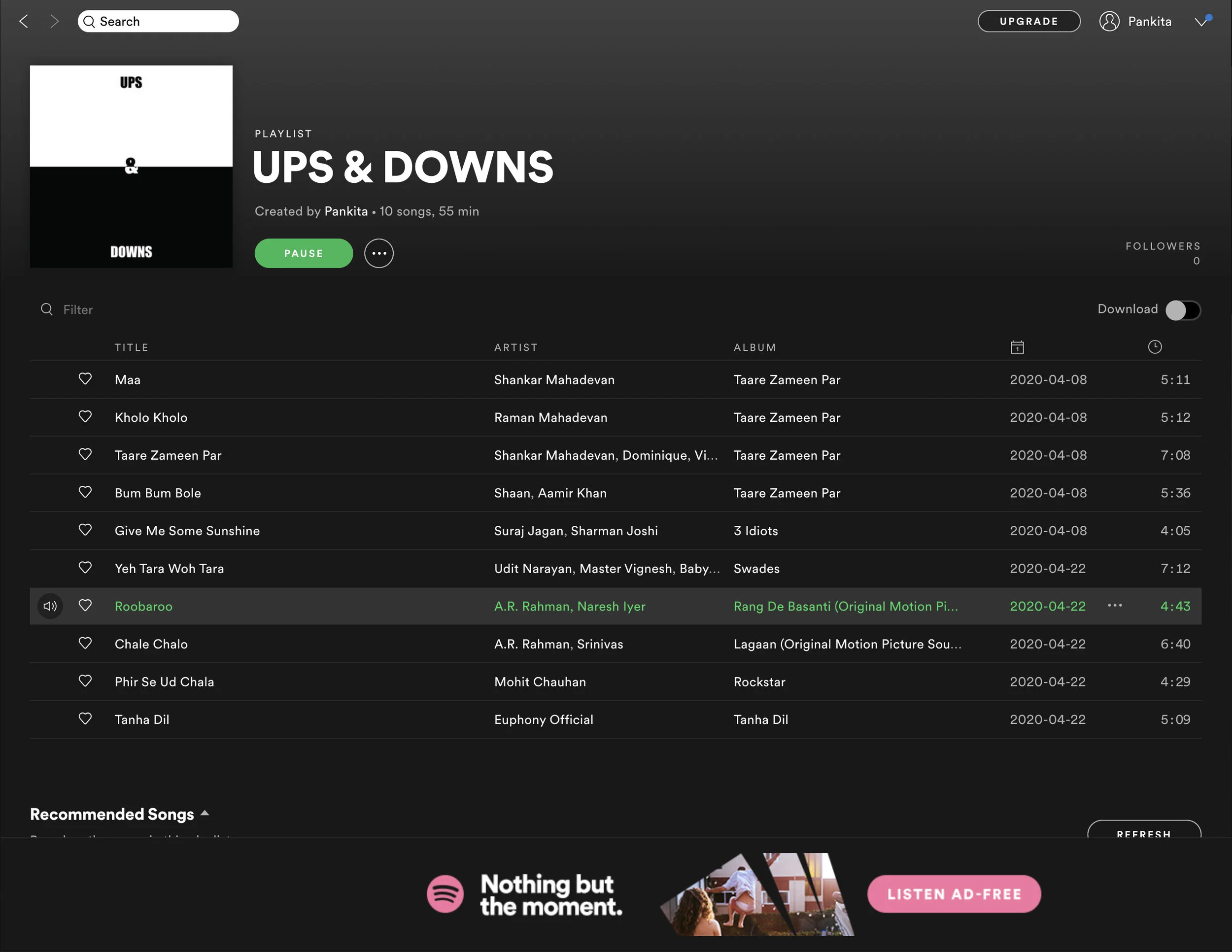Sort tracks by Album column
This screenshot has height=952, width=1232.
click(x=755, y=347)
